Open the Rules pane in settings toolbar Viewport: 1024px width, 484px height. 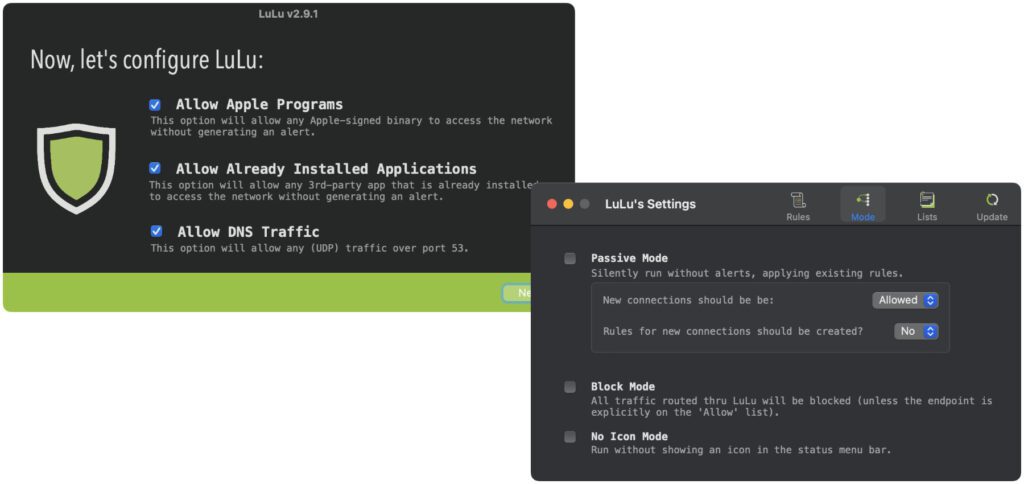tap(797, 206)
